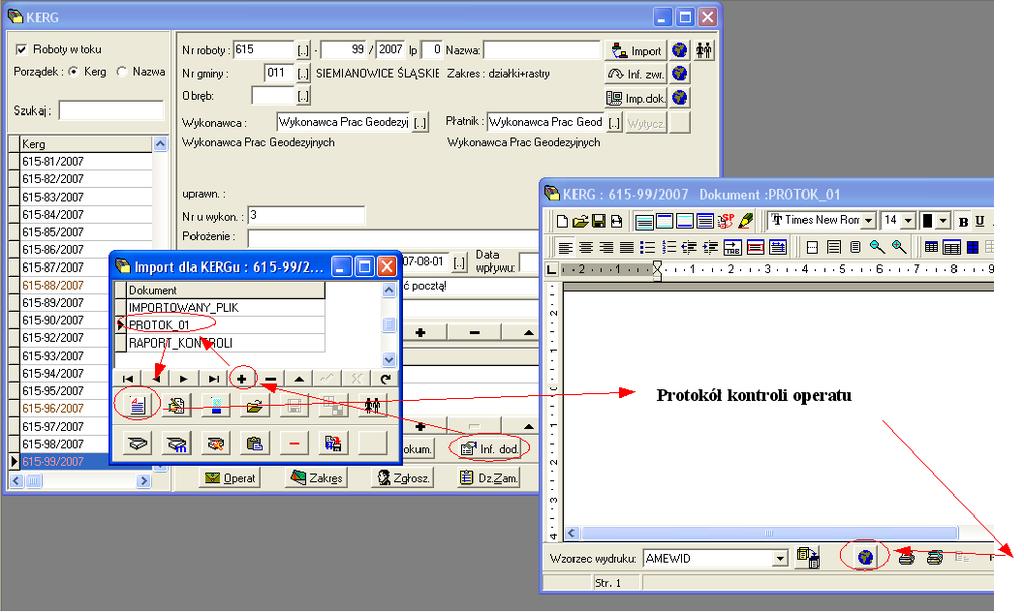Zoom out with the magnifier minus icon

[877, 247]
